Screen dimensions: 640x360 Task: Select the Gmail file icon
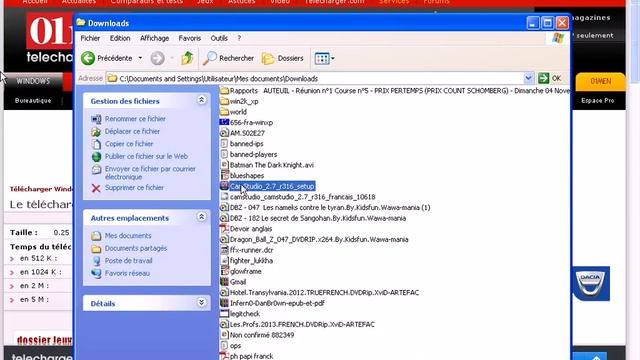click(x=224, y=282)
